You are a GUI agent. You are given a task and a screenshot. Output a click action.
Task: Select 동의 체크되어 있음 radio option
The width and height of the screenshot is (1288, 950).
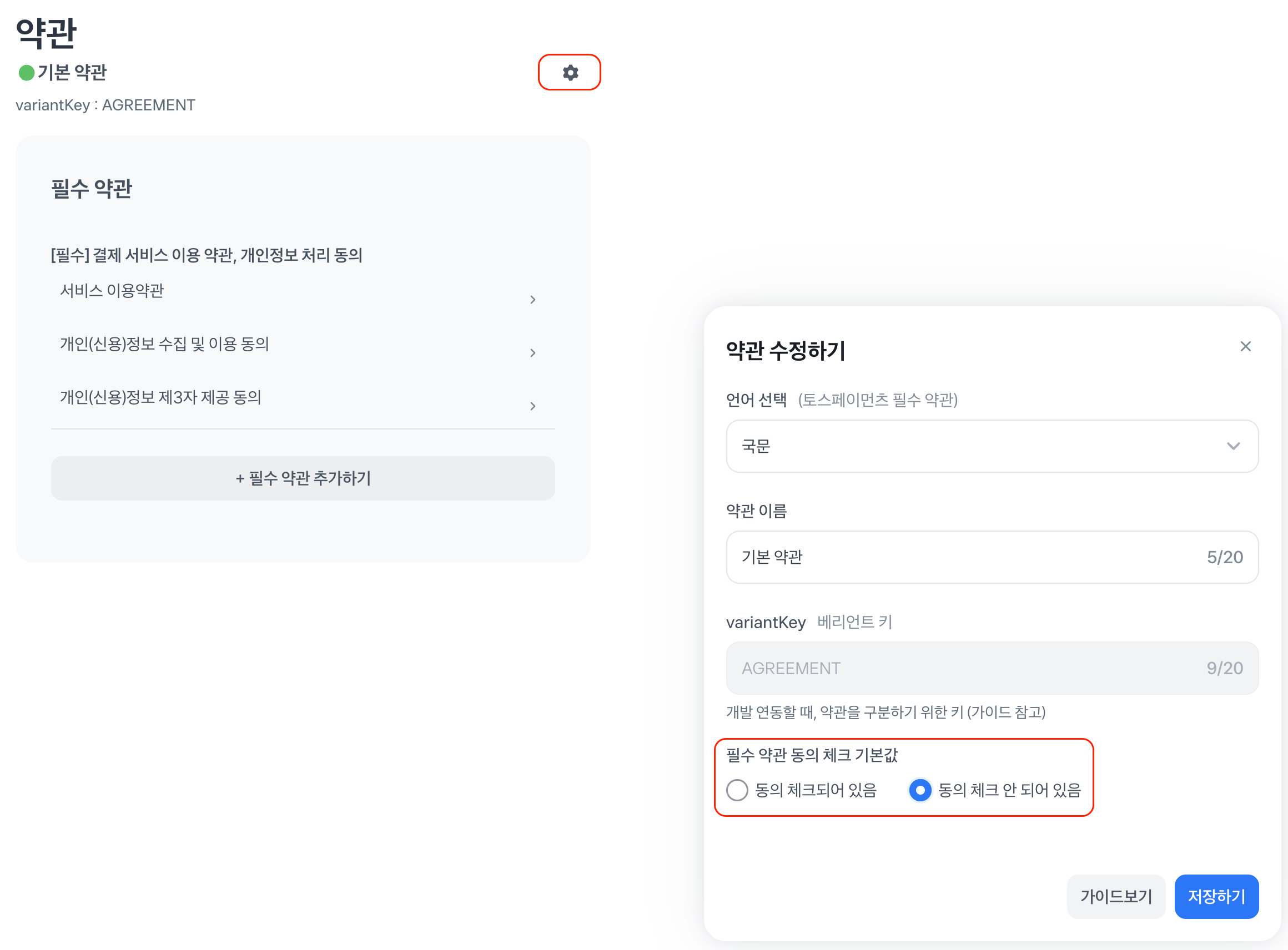(737, 790)
